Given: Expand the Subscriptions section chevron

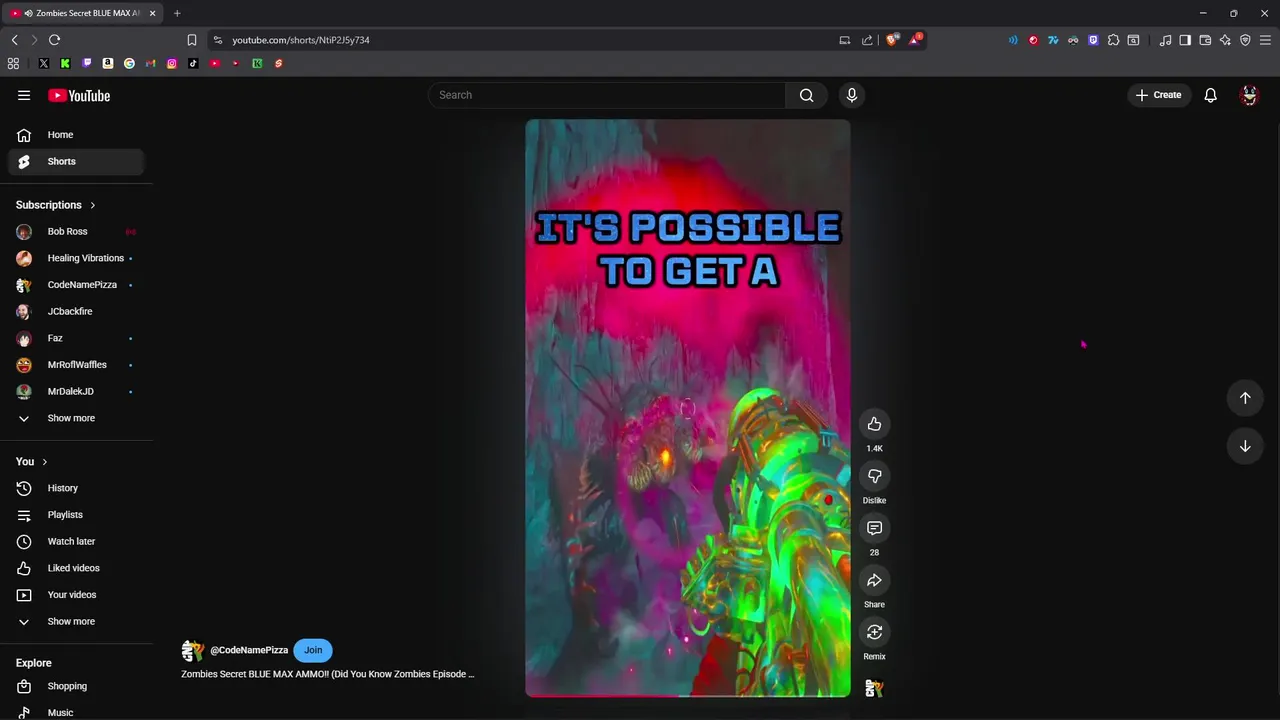Looking at the screenshot, I should (92, 205).
